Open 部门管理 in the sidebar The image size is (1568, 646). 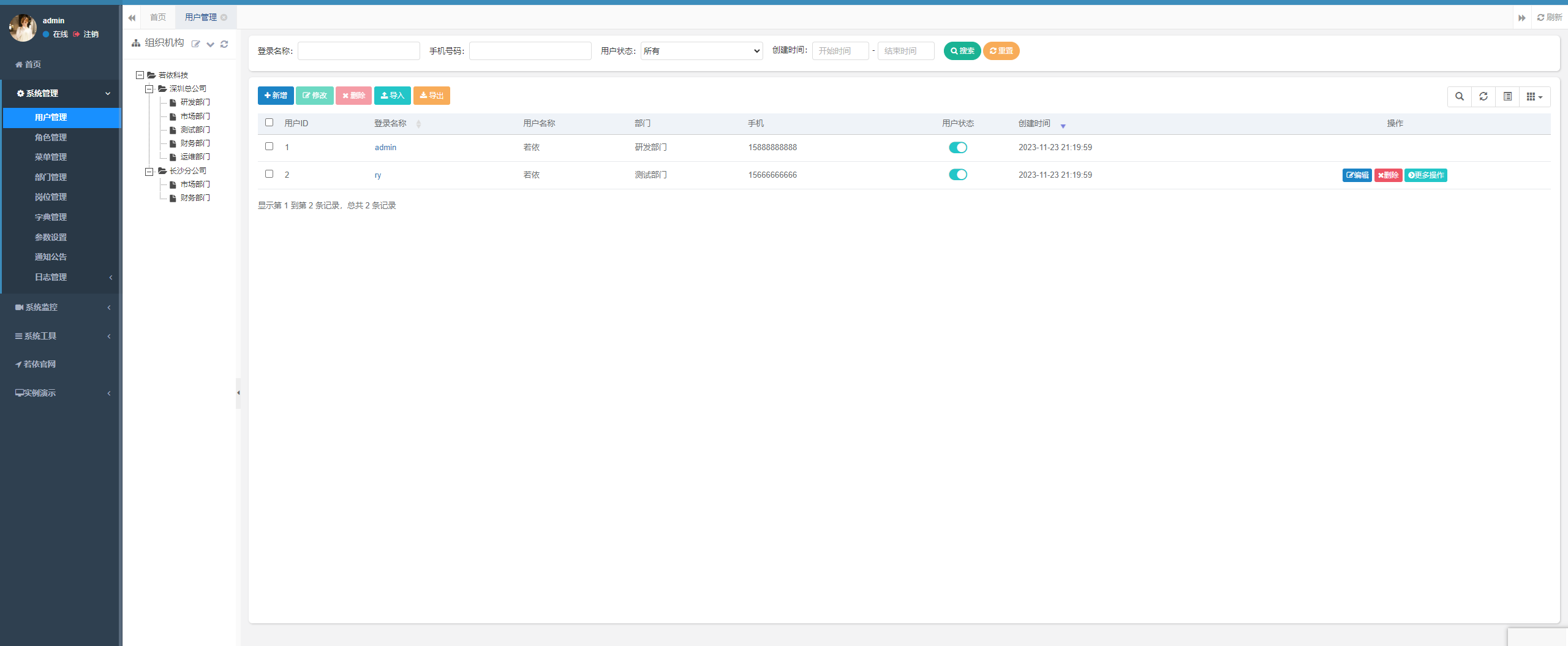[x=51, y=177]
